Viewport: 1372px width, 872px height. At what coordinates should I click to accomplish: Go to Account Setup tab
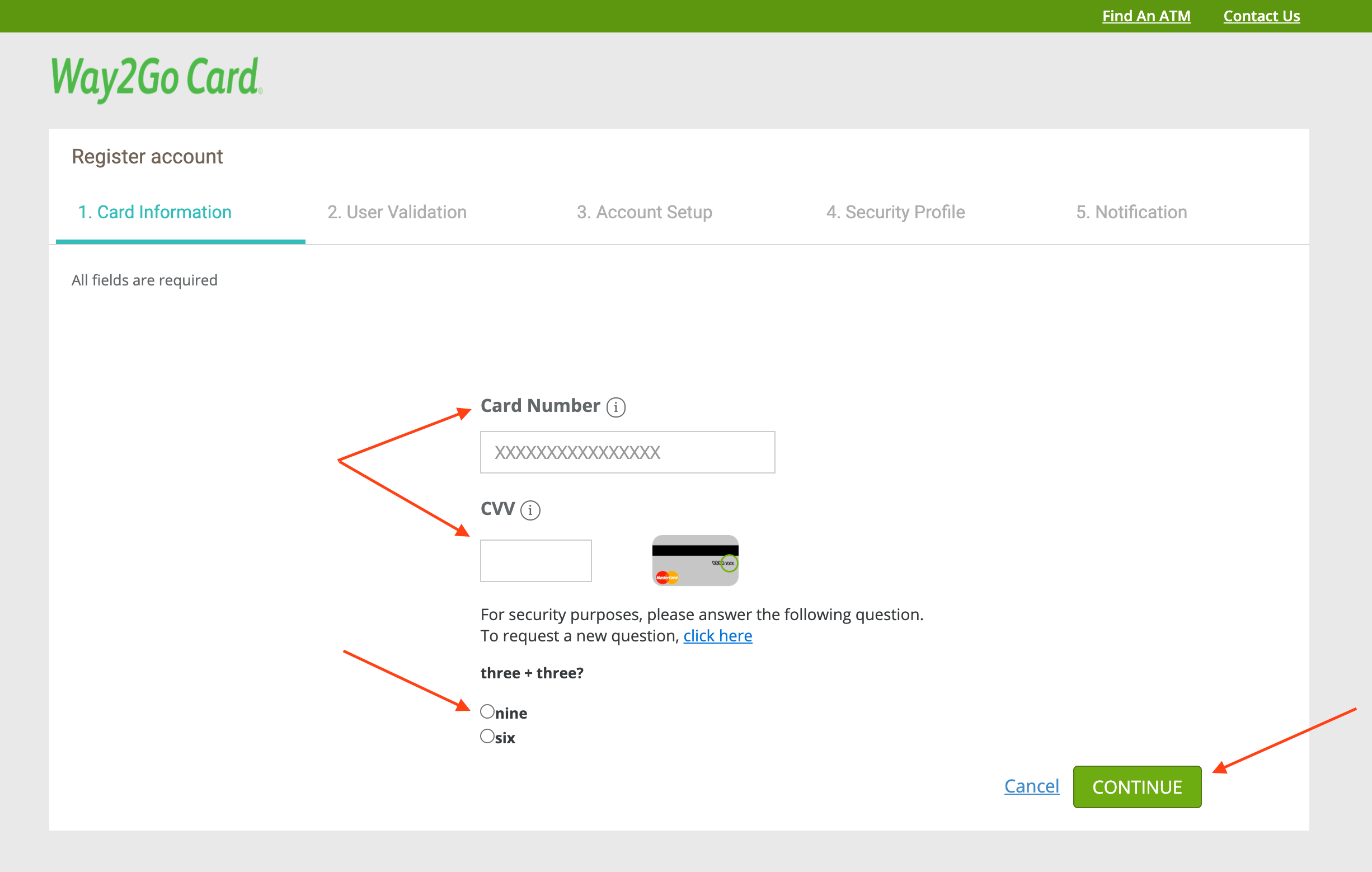pos(644,212)
